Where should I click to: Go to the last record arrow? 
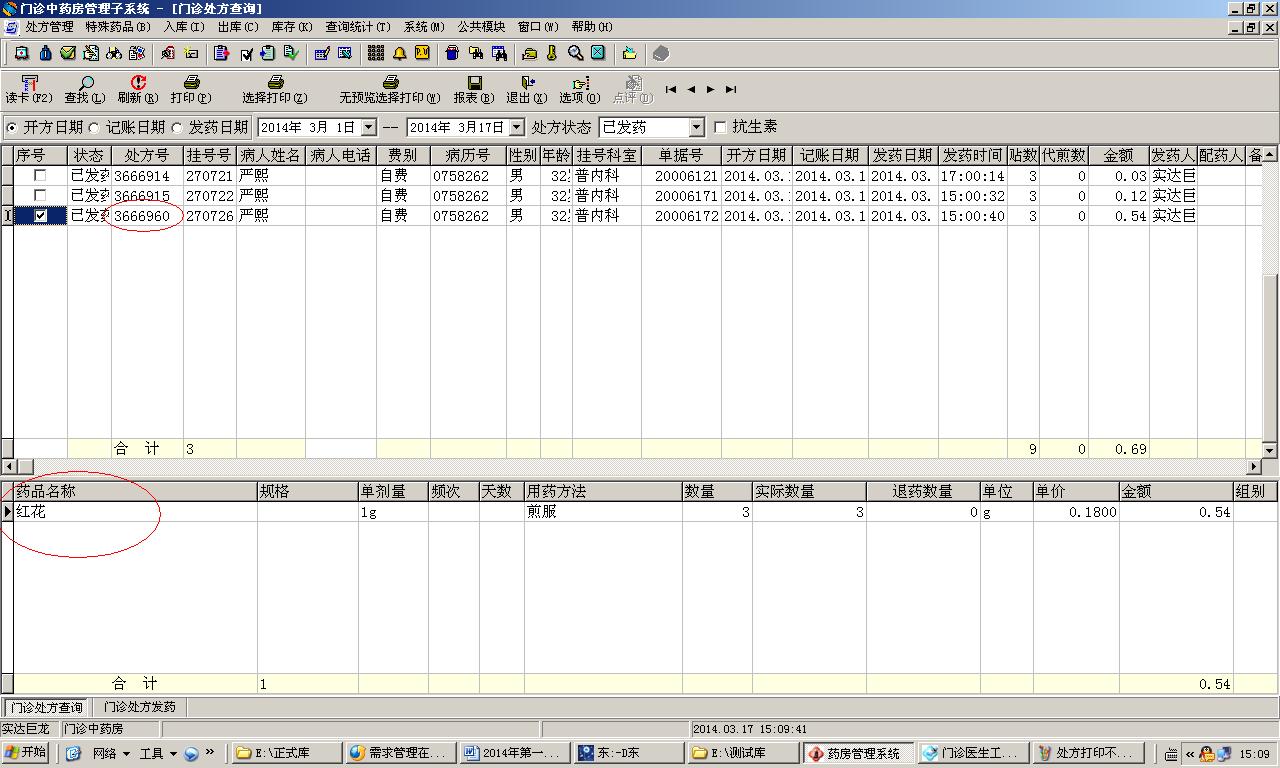pos(731,89)
